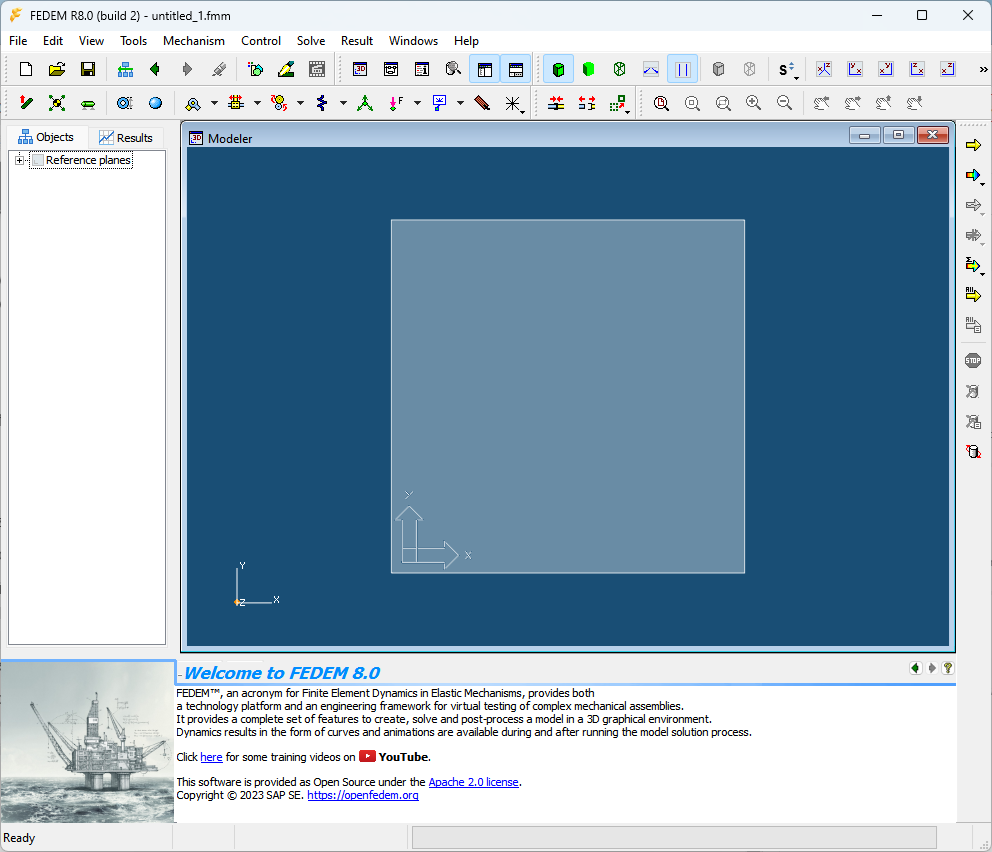Open the Help menu
Screen dimensions: 992x852
coord(466,40)
